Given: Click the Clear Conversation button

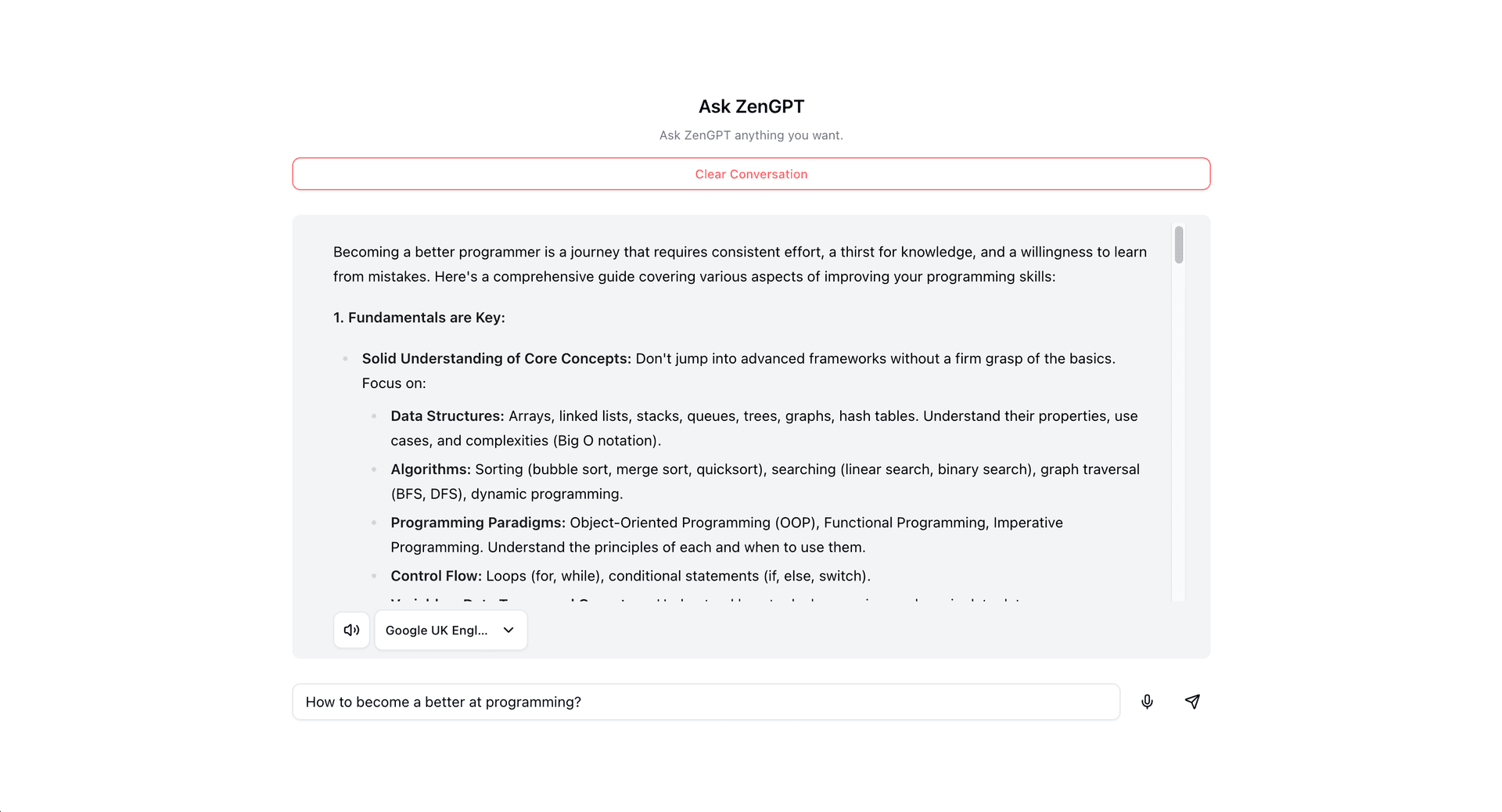Looking at the screenshot, I should 751,174.
